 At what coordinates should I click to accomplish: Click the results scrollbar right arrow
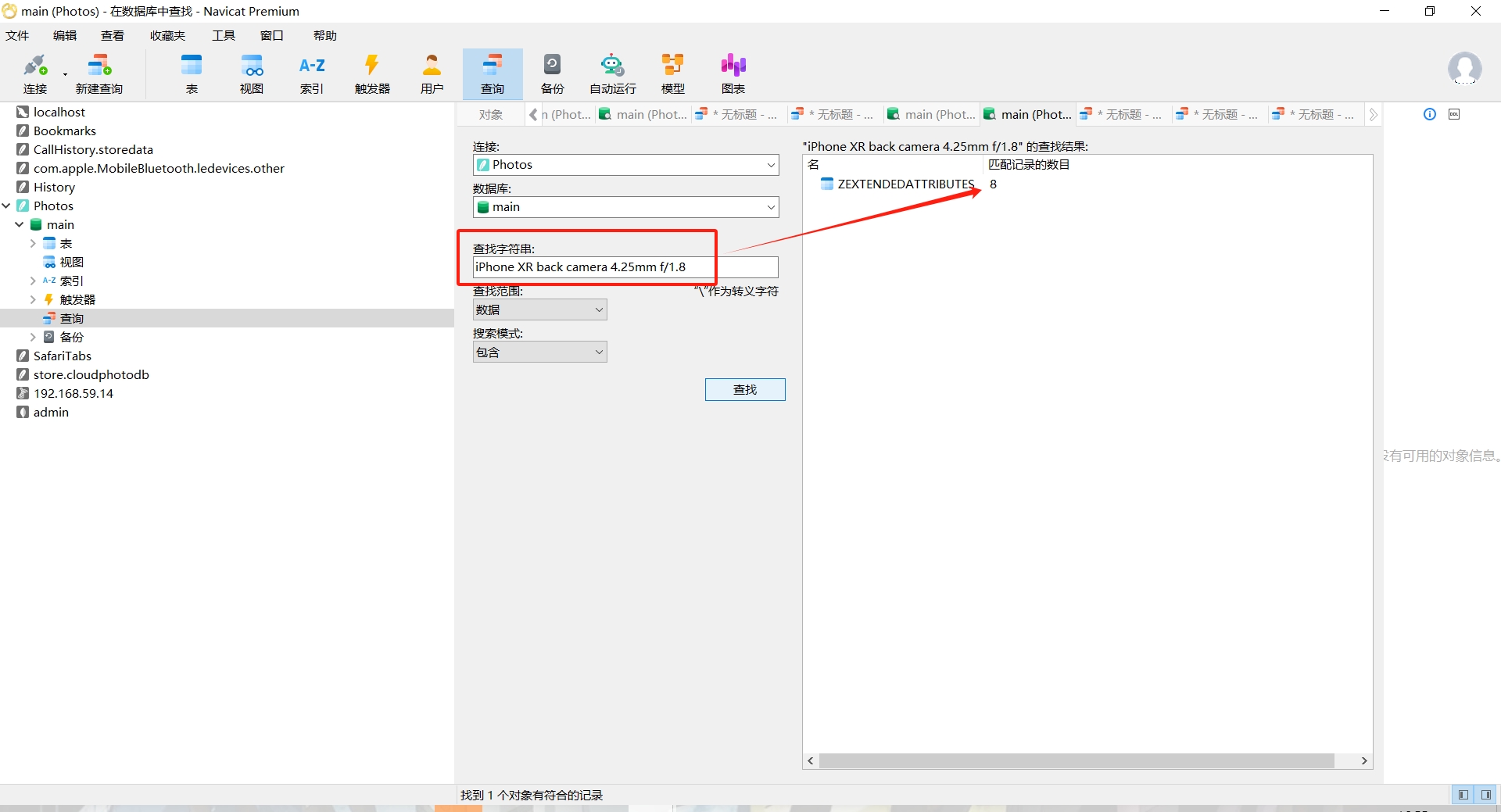(x=1364, y=760)
